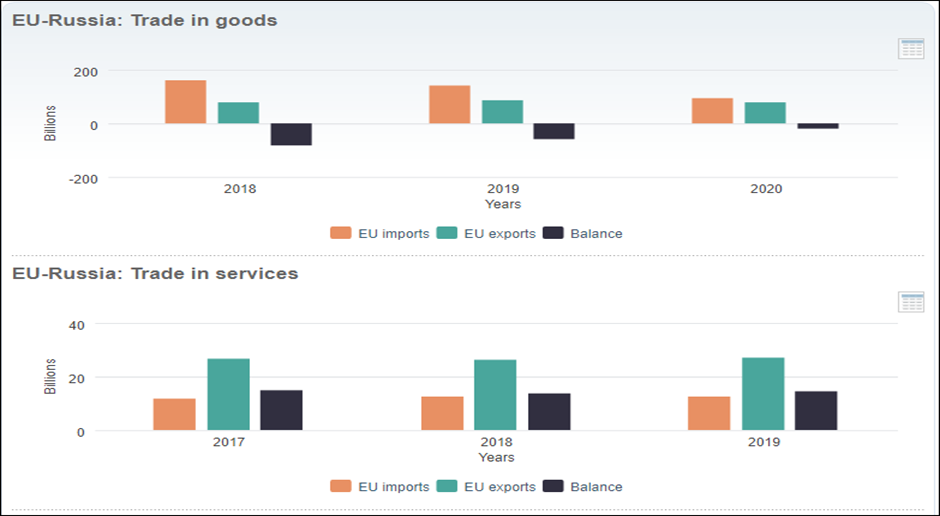Open data table view for Trade in goods
Image resolution: width=940 pixels, height=516 pixels.
[x=911, y=49]
